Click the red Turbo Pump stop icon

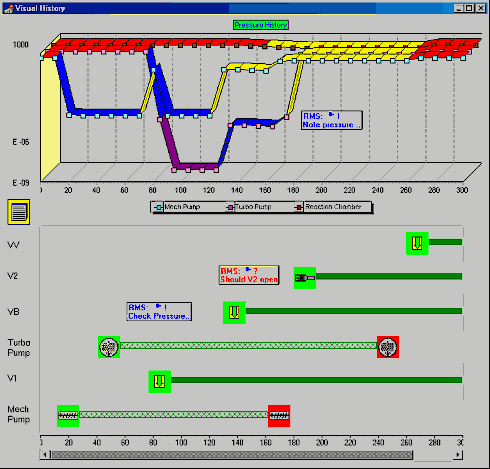[x=388, y=347]
